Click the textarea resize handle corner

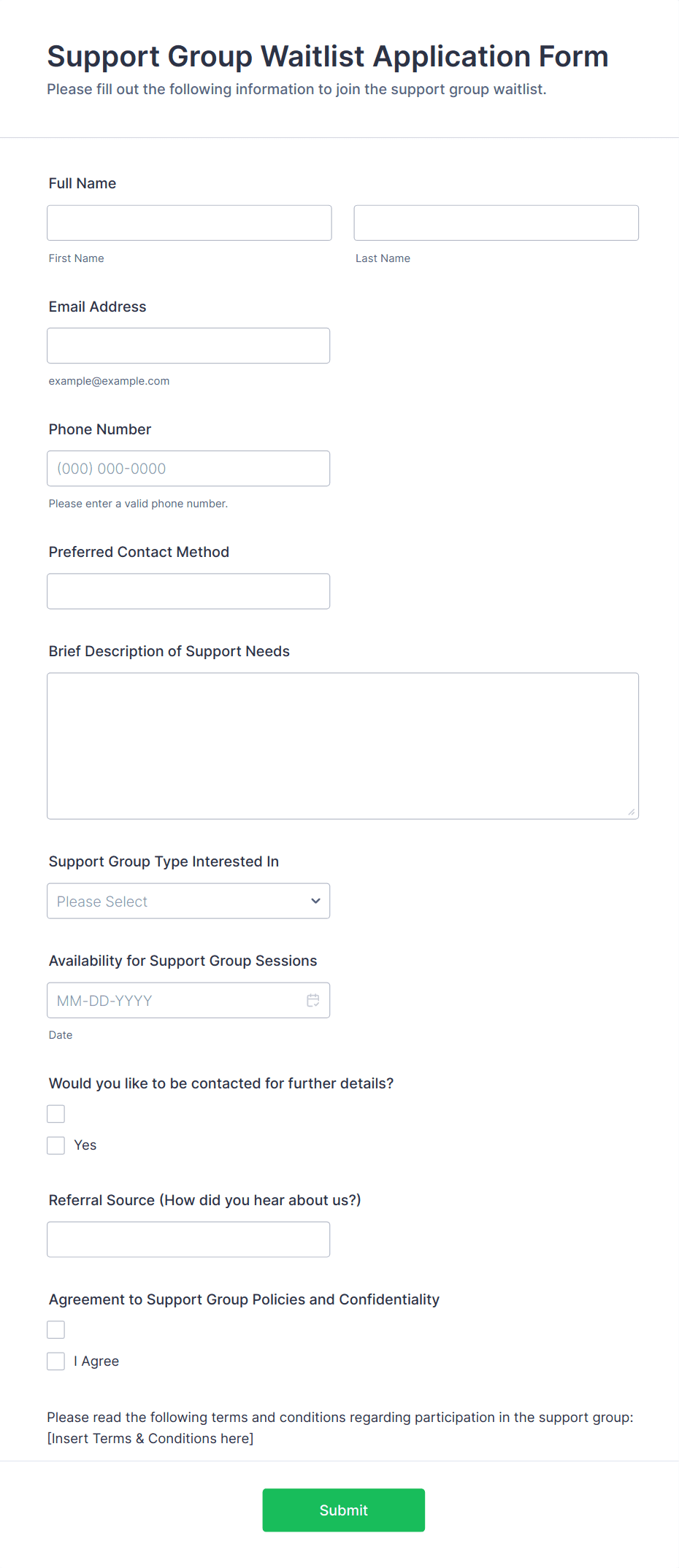[x=632, y=812]
